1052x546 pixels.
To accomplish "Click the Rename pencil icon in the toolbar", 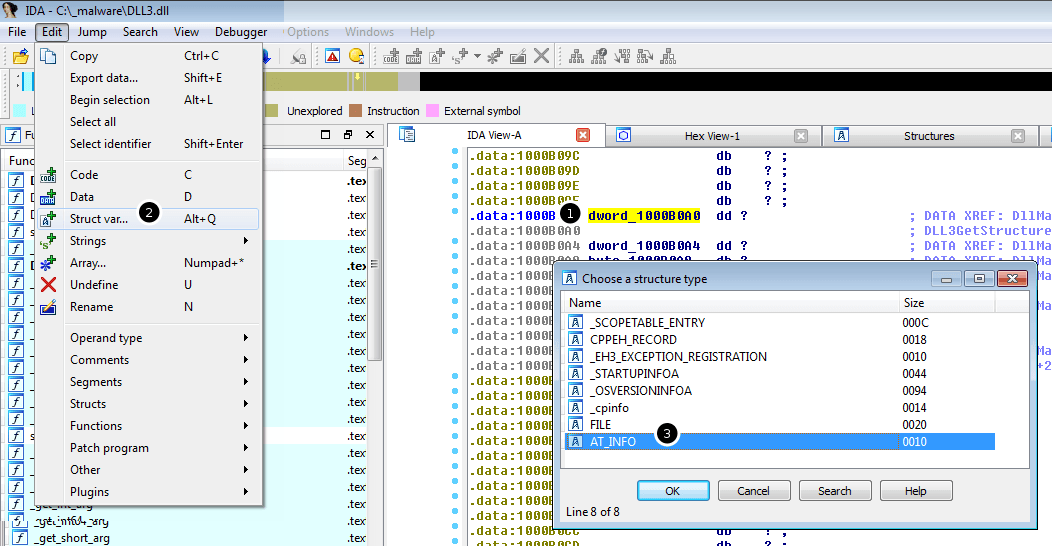I will pos(518,57).
